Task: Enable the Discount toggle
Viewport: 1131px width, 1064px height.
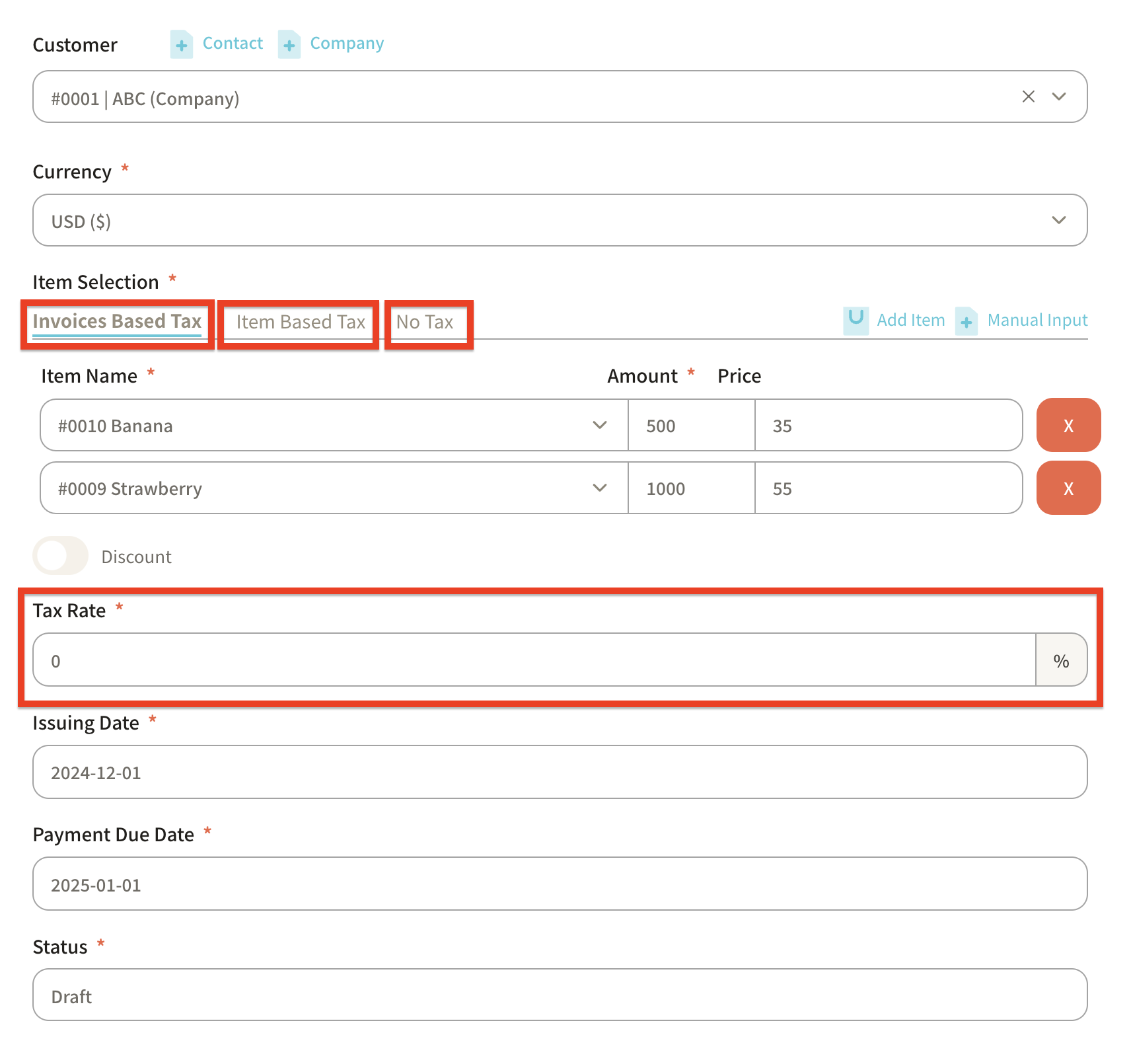Action: pos(61,556)
